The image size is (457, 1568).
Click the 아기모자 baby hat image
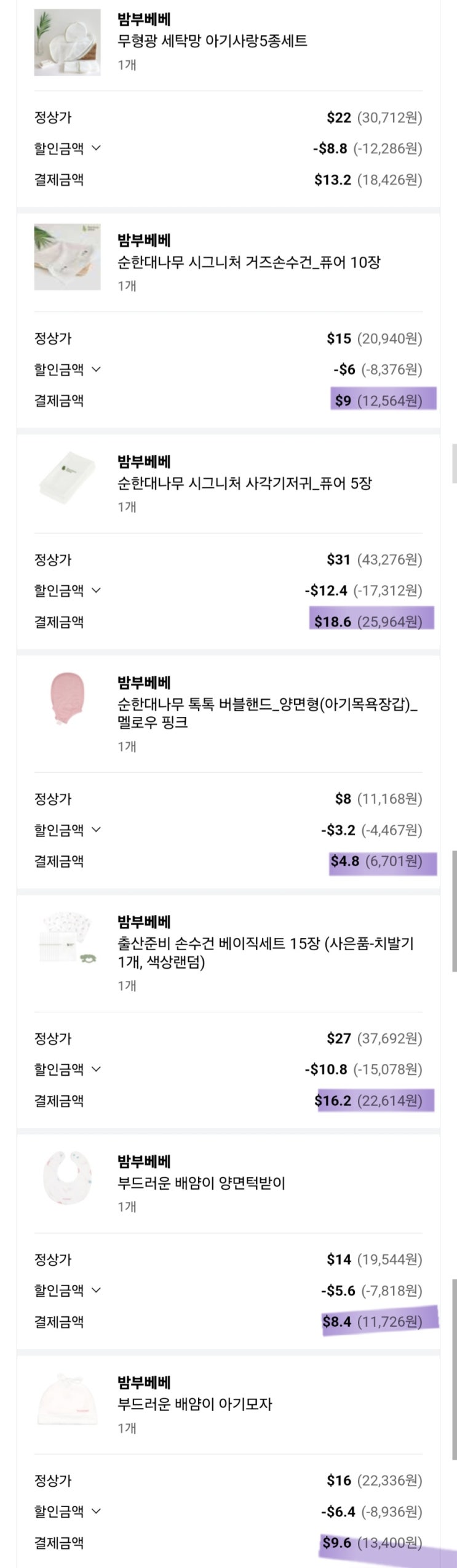(x=67, y=1399)
